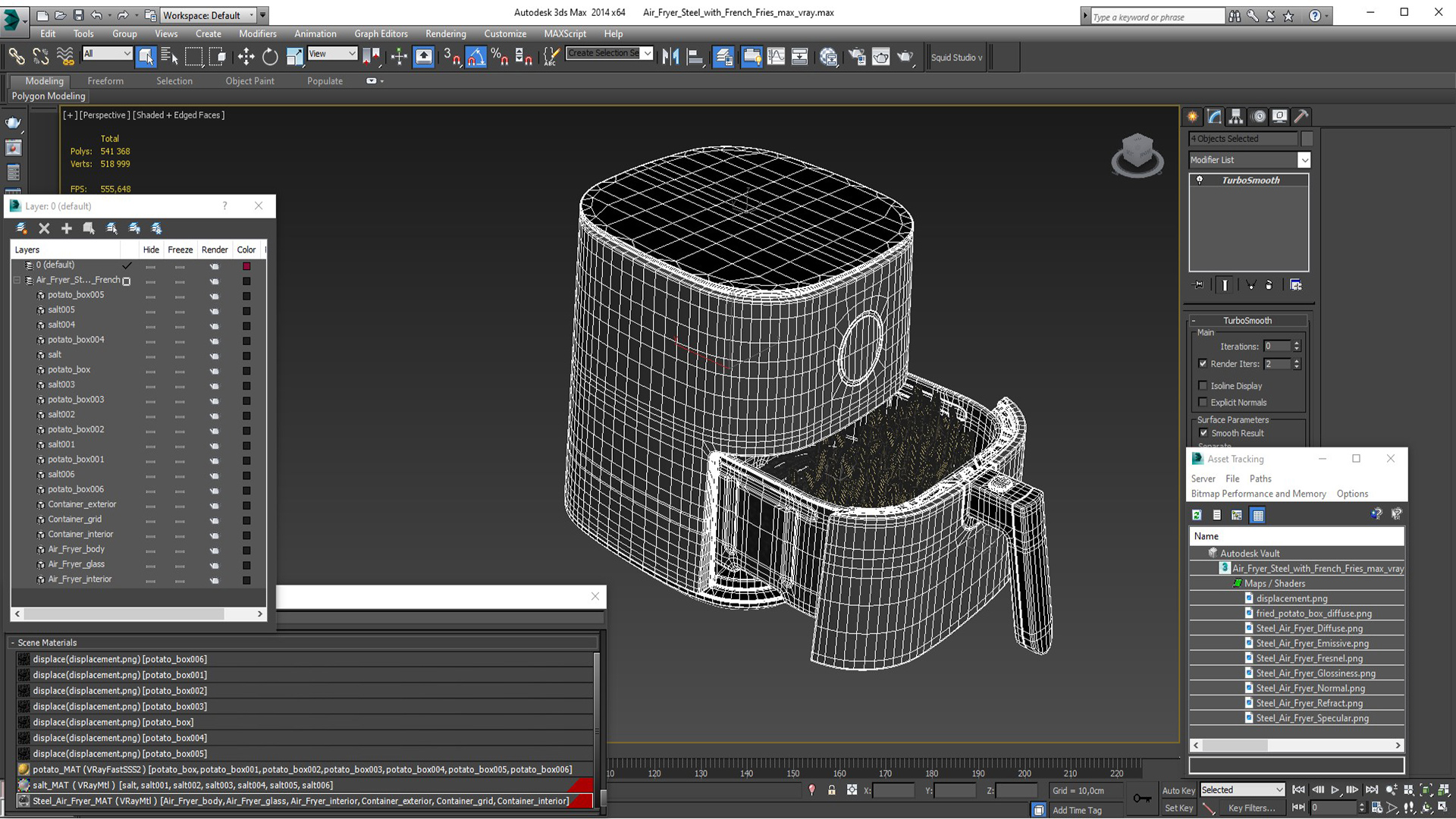Open Select by Name tool

coord(170,56)
